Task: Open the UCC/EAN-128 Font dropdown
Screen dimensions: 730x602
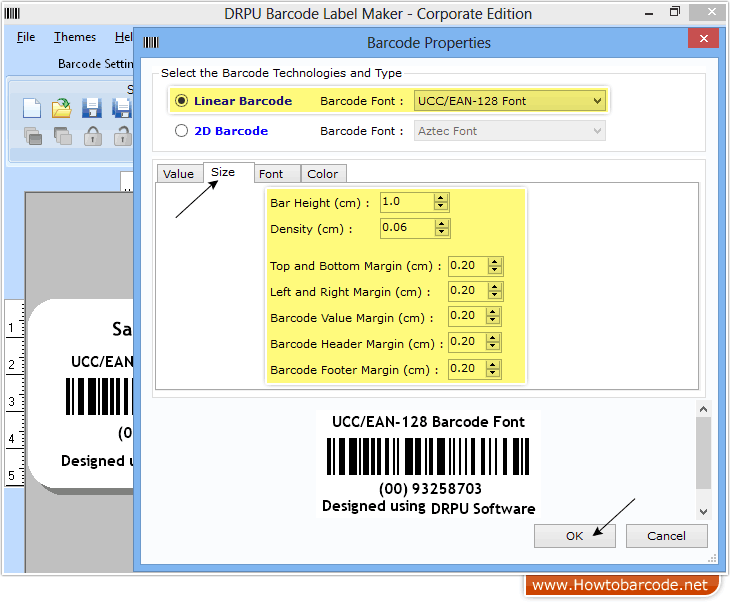Action: tap(510, 101)
